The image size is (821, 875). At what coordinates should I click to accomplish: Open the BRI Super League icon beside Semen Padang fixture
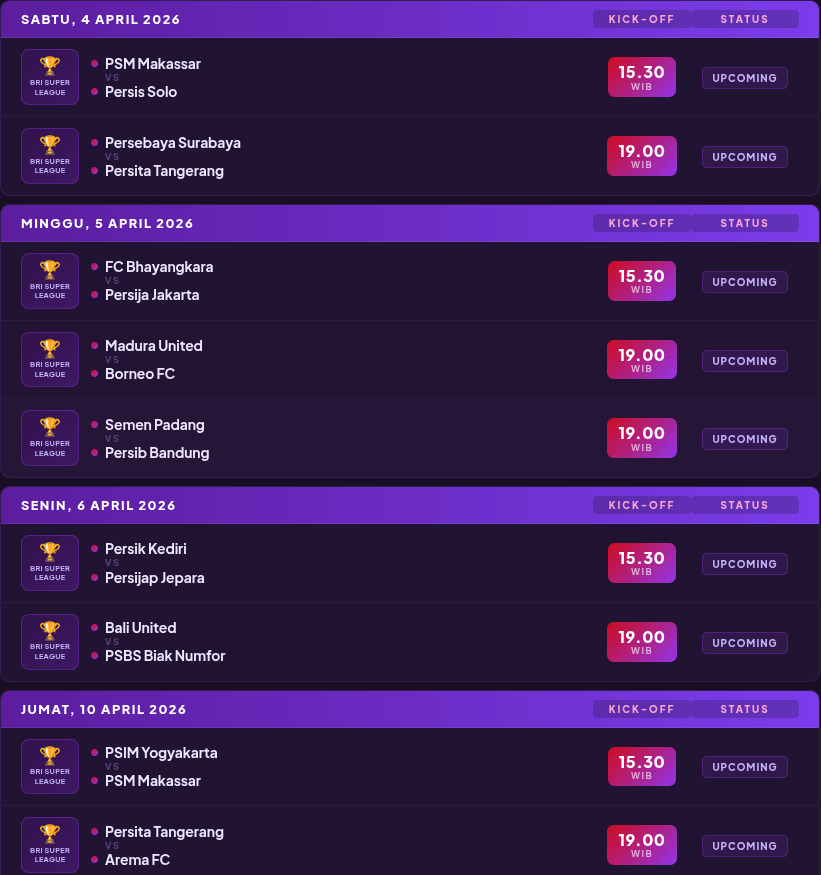[x=49, y=437]
